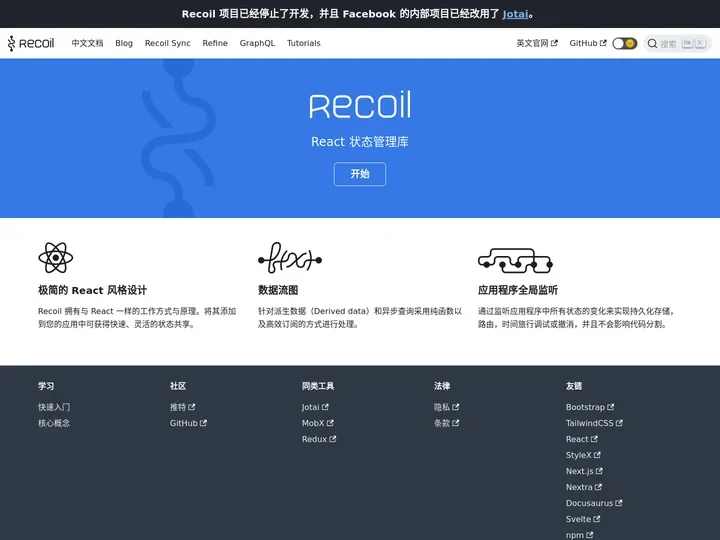Screen dimensions: 720x540
Task: Open the GraphQL nav item
Action: coord(257,43)
